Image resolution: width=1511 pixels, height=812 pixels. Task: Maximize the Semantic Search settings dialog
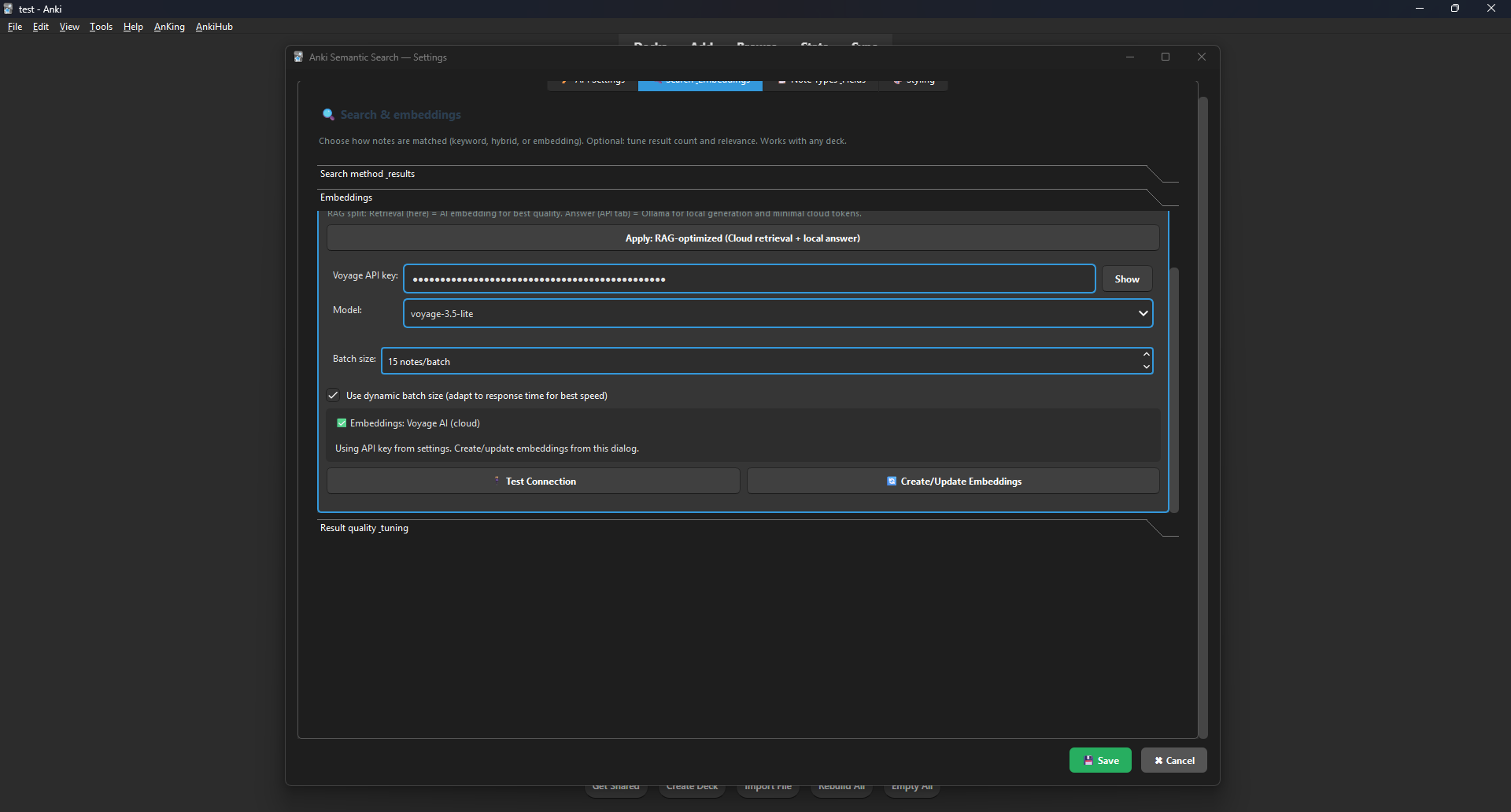point(1166,57)
